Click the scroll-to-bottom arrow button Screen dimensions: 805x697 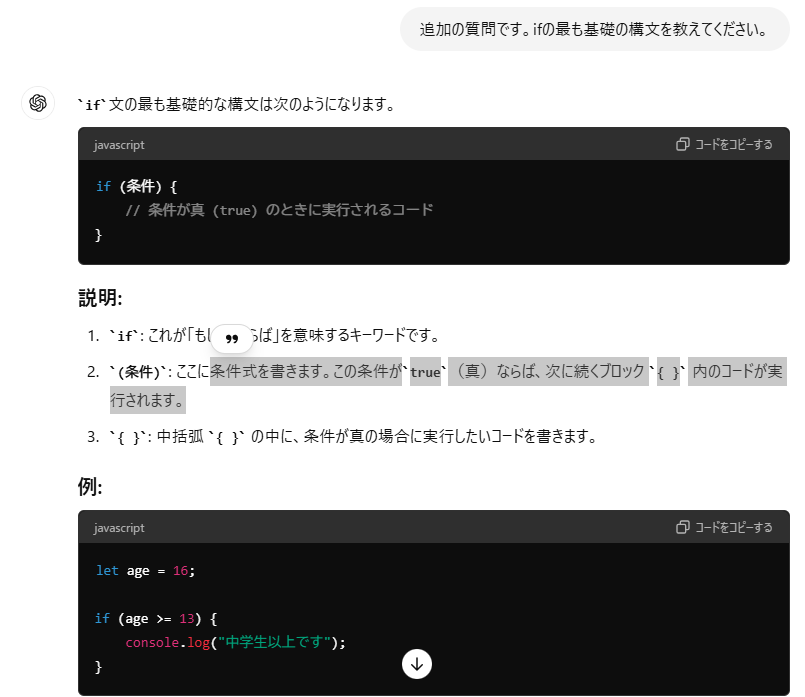416,664
